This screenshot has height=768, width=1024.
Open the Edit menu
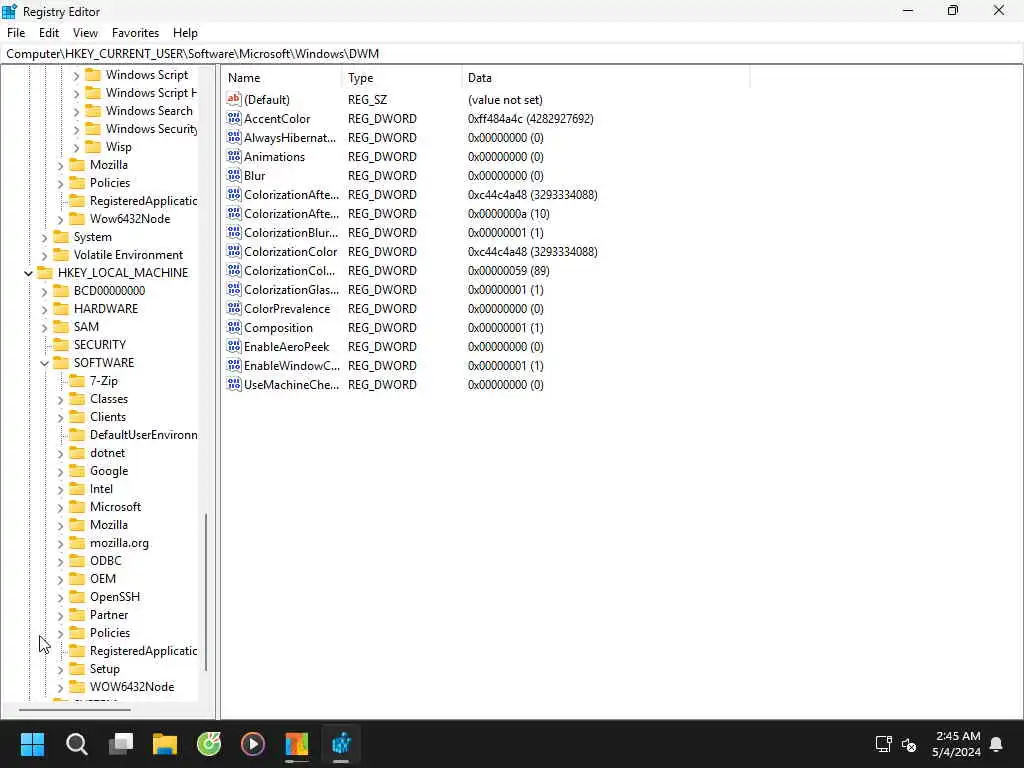pos(49,33)
